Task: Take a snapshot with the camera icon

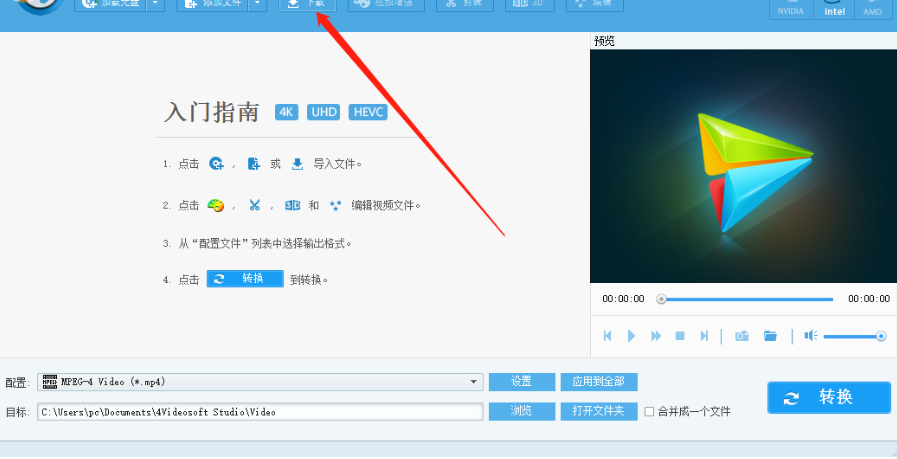Action: tap(742, 336)
